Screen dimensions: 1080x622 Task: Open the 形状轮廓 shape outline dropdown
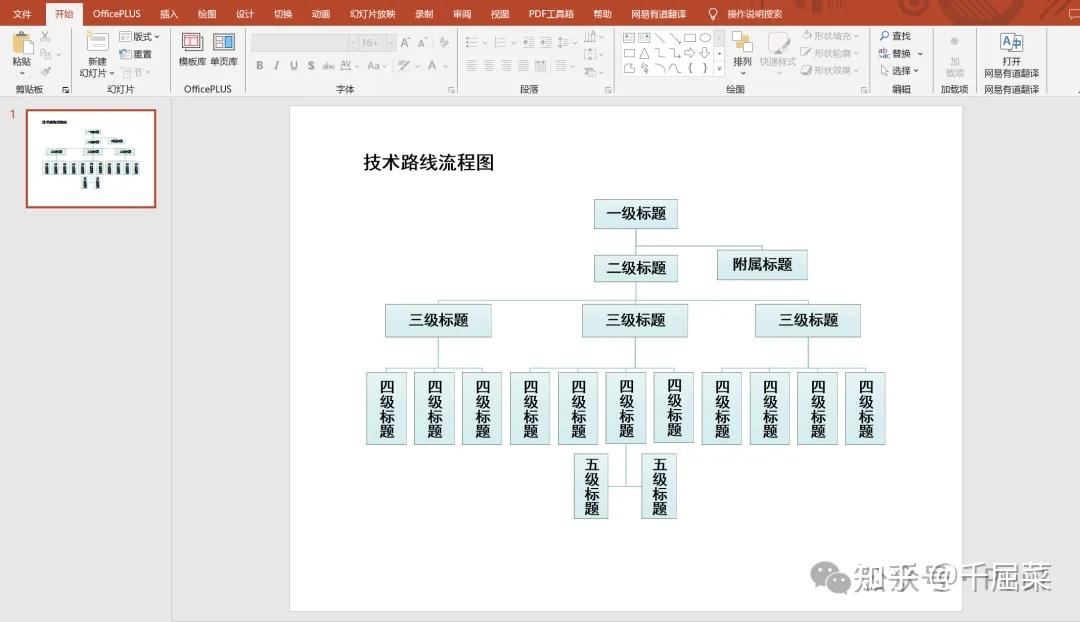(x=830, y=53)
